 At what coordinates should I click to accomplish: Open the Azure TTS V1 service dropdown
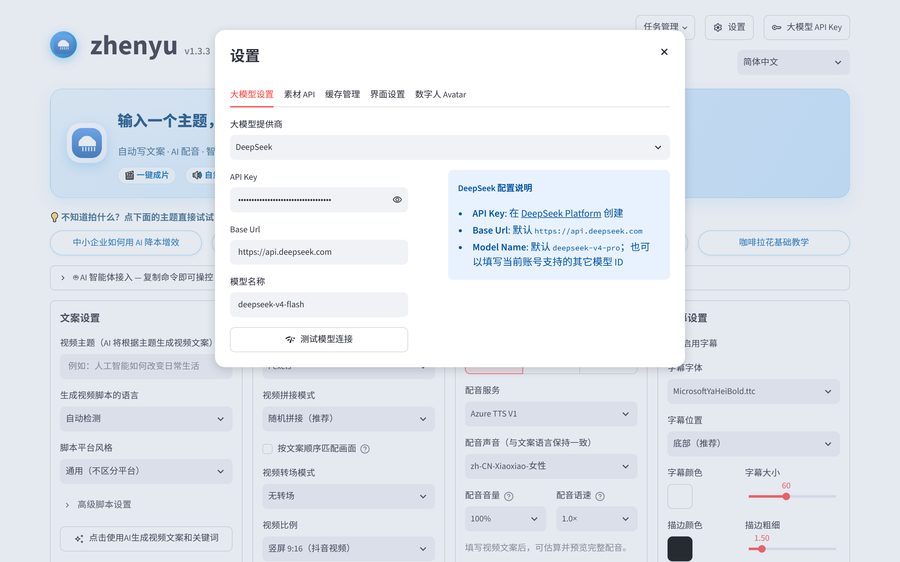551,413
